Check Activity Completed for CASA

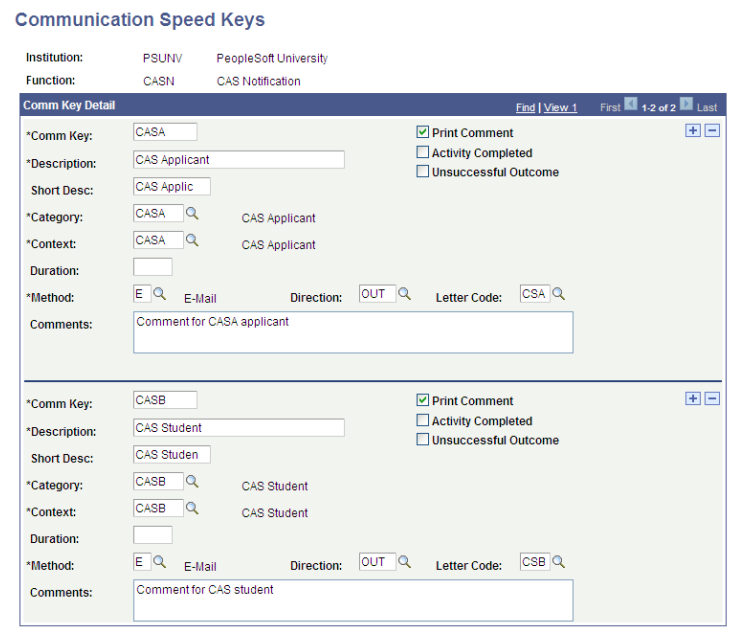(423, 152)
